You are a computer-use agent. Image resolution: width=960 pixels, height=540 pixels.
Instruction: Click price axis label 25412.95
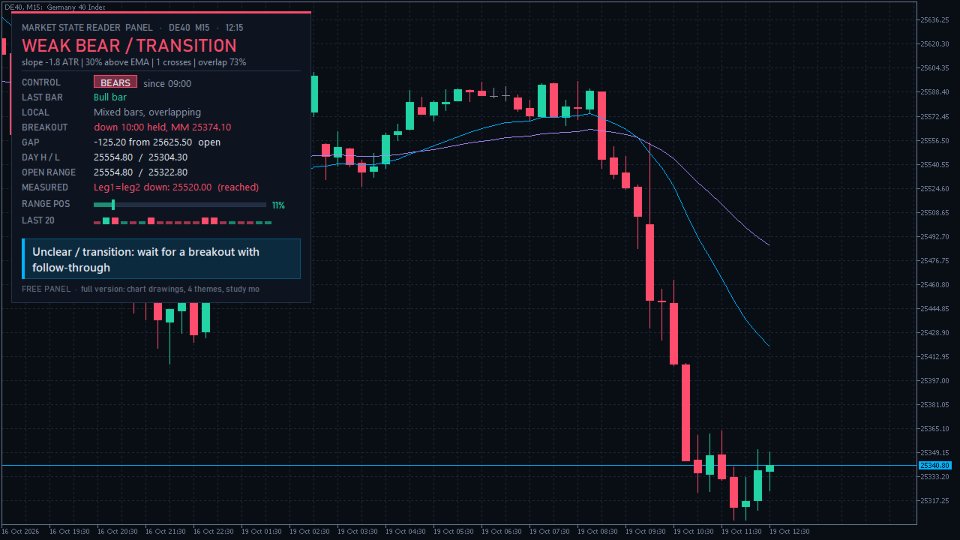tap(935, 356)
